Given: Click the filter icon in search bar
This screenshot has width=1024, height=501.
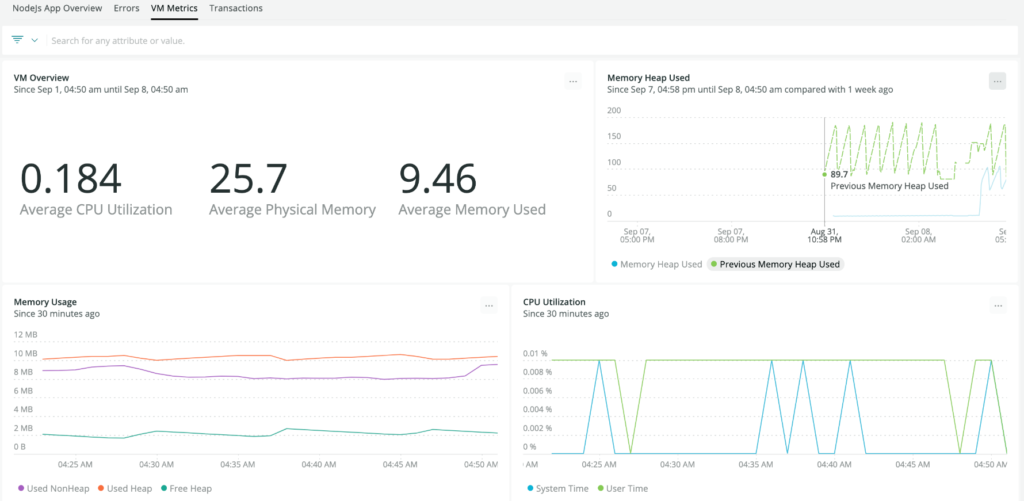Looking at the screenshot, I should coord(18,40).
